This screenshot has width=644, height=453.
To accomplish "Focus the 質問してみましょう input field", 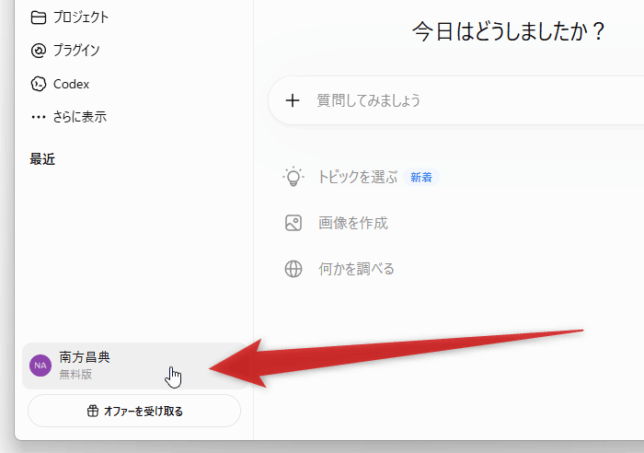I will (x=456, y=100).
